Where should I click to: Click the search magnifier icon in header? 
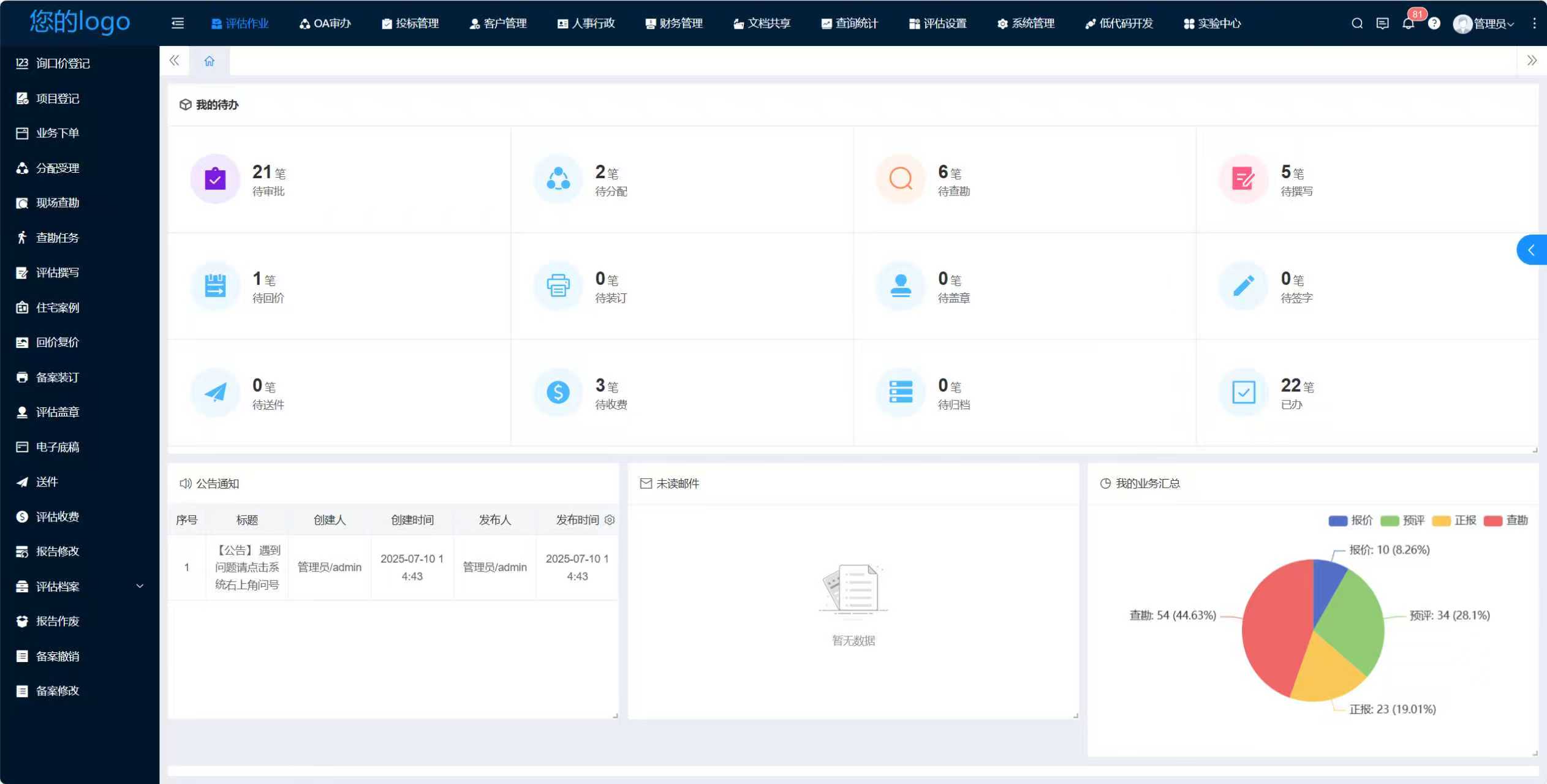[x=1357, y=23]
